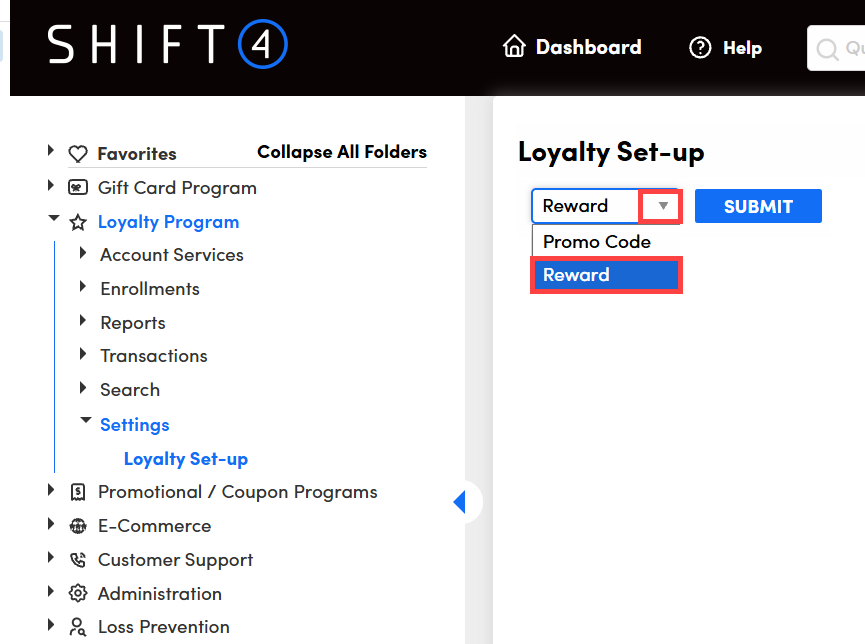Expand the Reports subfolder arrow
Viewport: 865px width, 644px height.
point(83,322)
